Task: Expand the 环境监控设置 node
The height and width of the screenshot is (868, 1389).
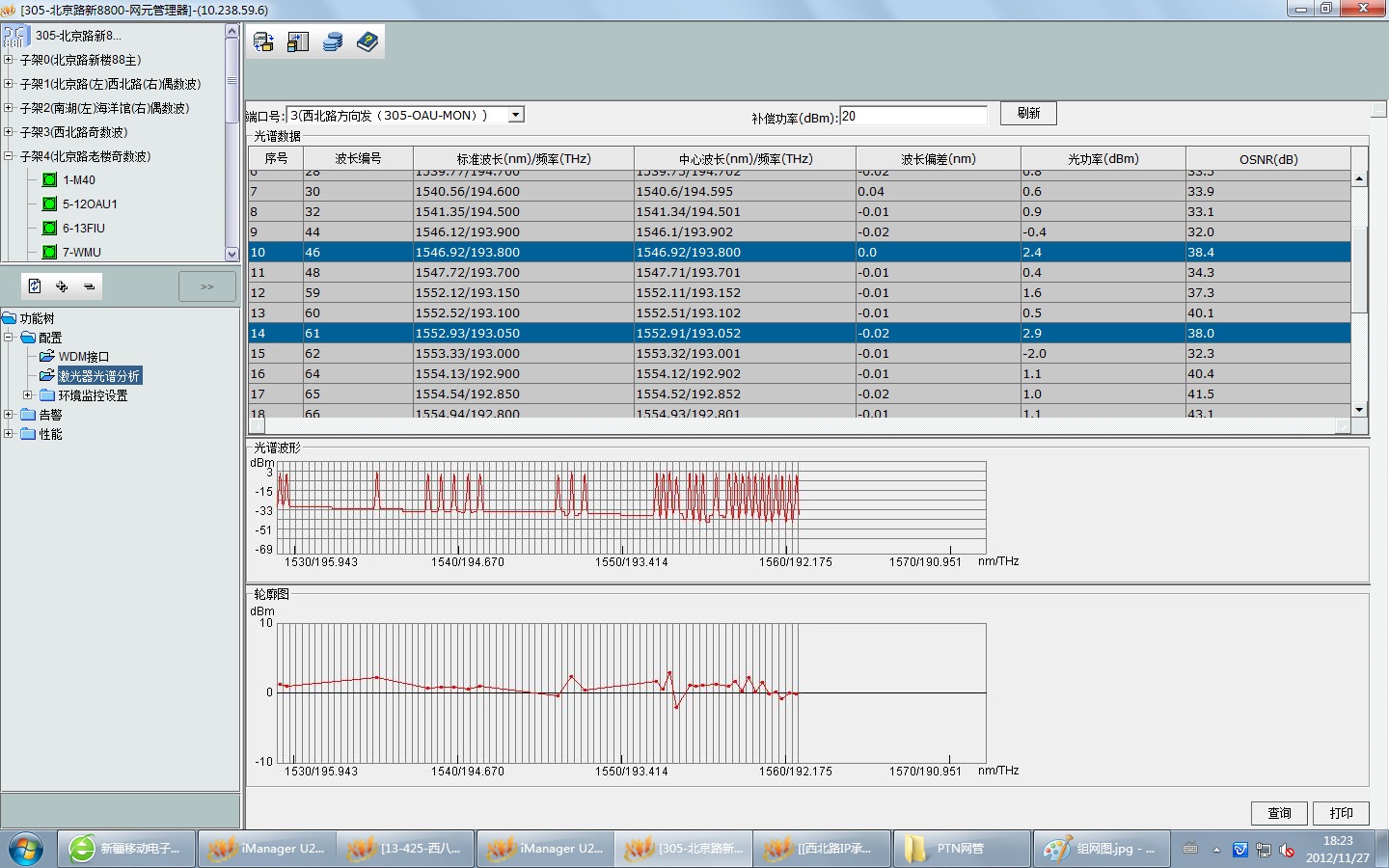Action: point(28,395)
